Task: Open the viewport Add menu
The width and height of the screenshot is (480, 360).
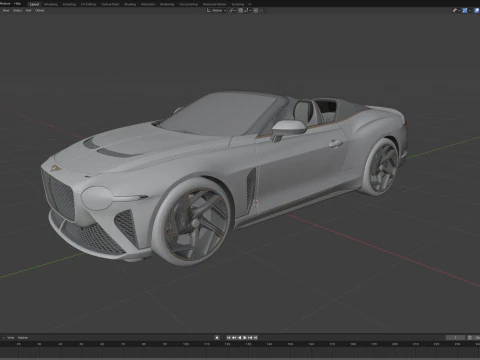Action: tap(29, 10)
